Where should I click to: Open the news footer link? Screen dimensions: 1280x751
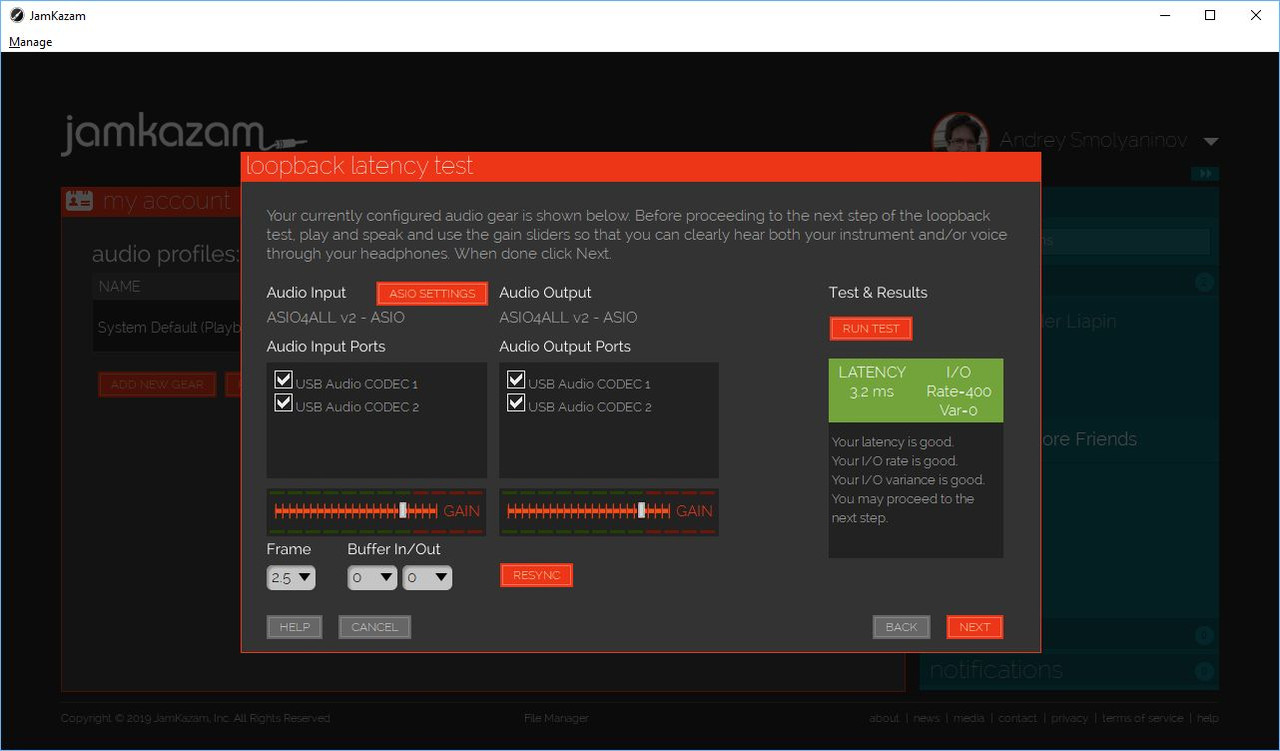[x=927, y=718]
